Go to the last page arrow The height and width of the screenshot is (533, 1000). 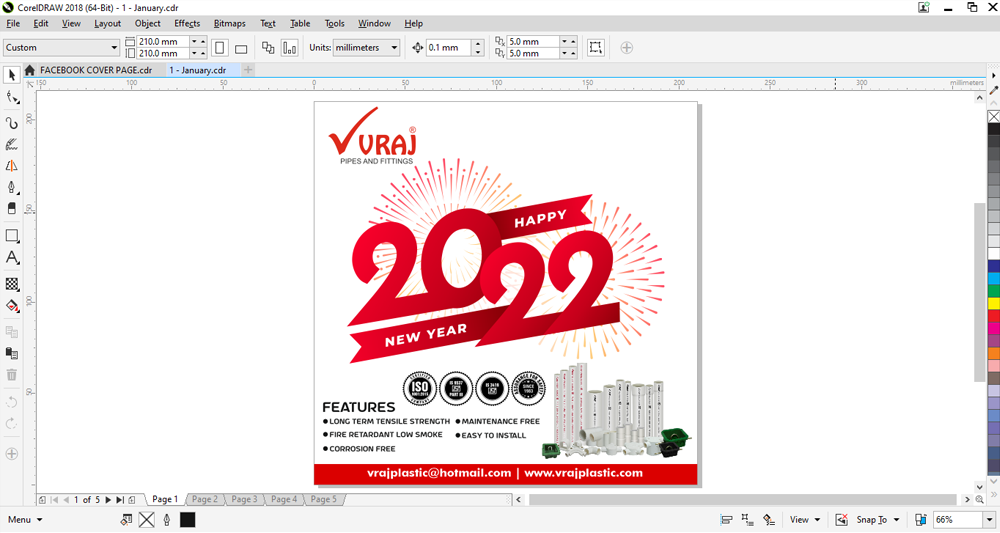point(119,500)
